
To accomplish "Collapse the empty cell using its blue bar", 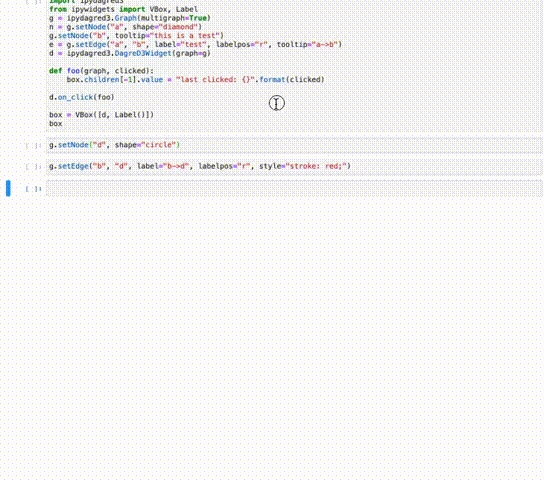I will pos(8,188).
